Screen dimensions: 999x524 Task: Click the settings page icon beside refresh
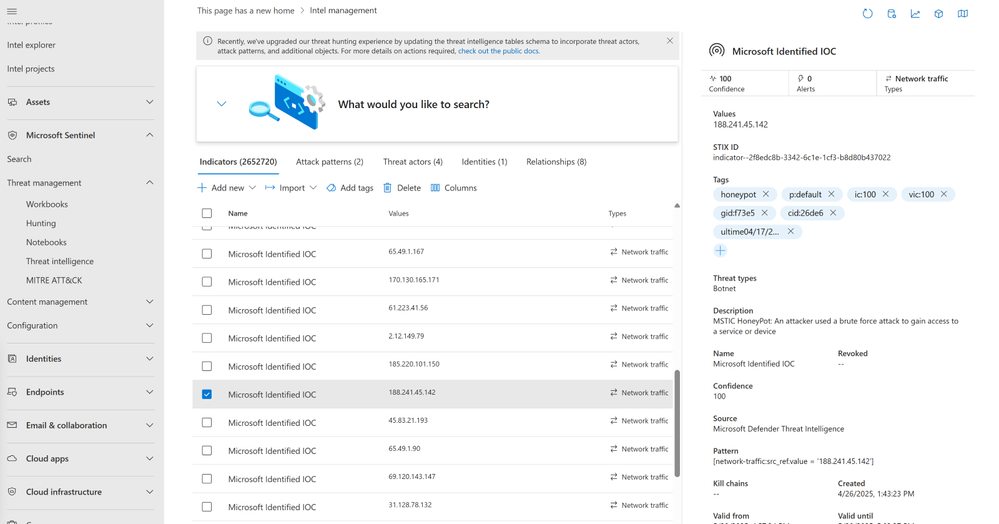pos(891,13)
